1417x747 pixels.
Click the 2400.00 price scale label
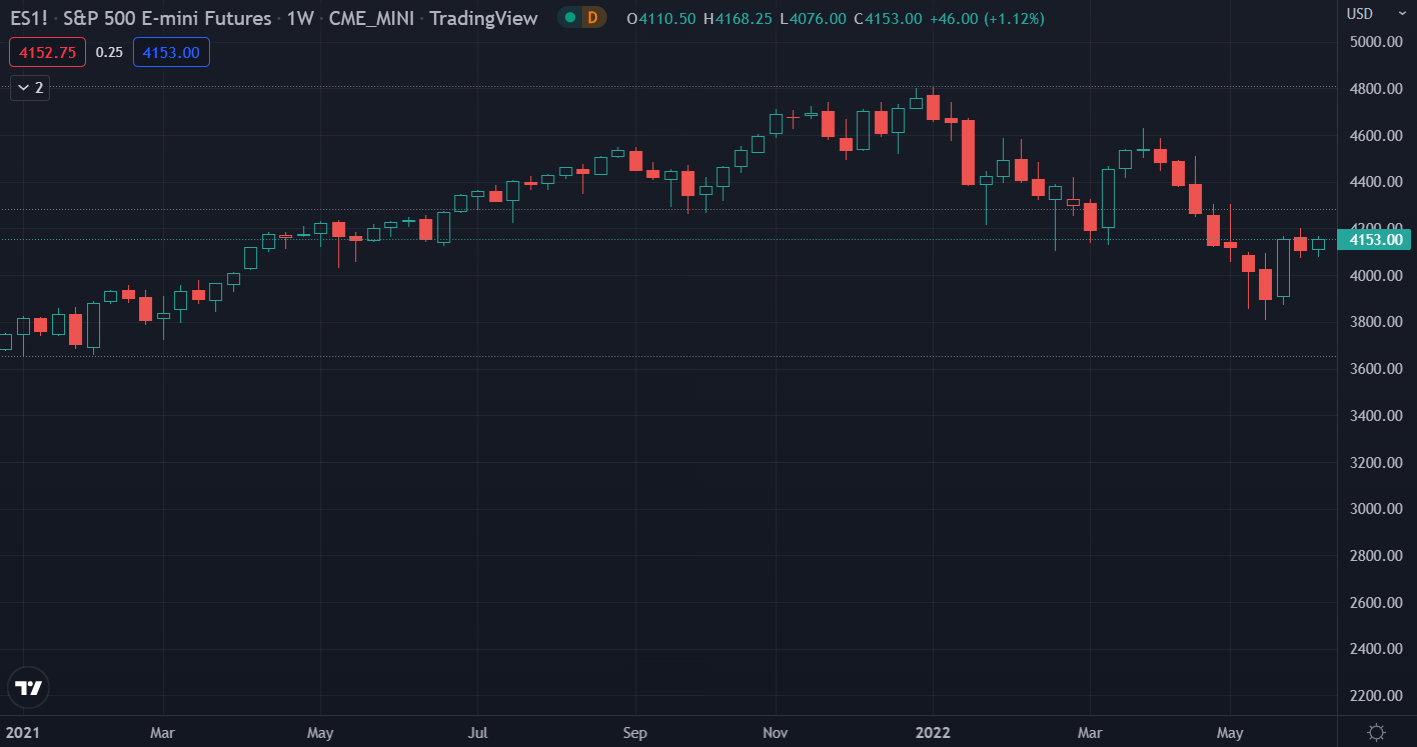1377,649
